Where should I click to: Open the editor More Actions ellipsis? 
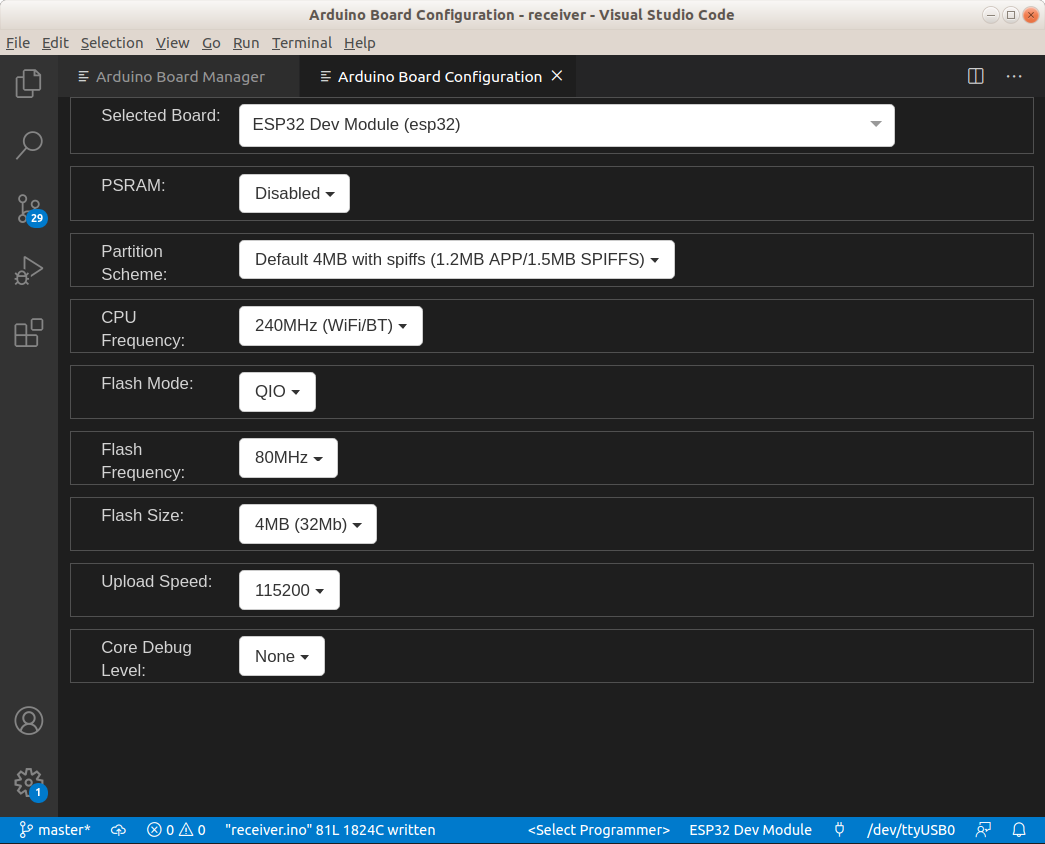point(1014,76)
